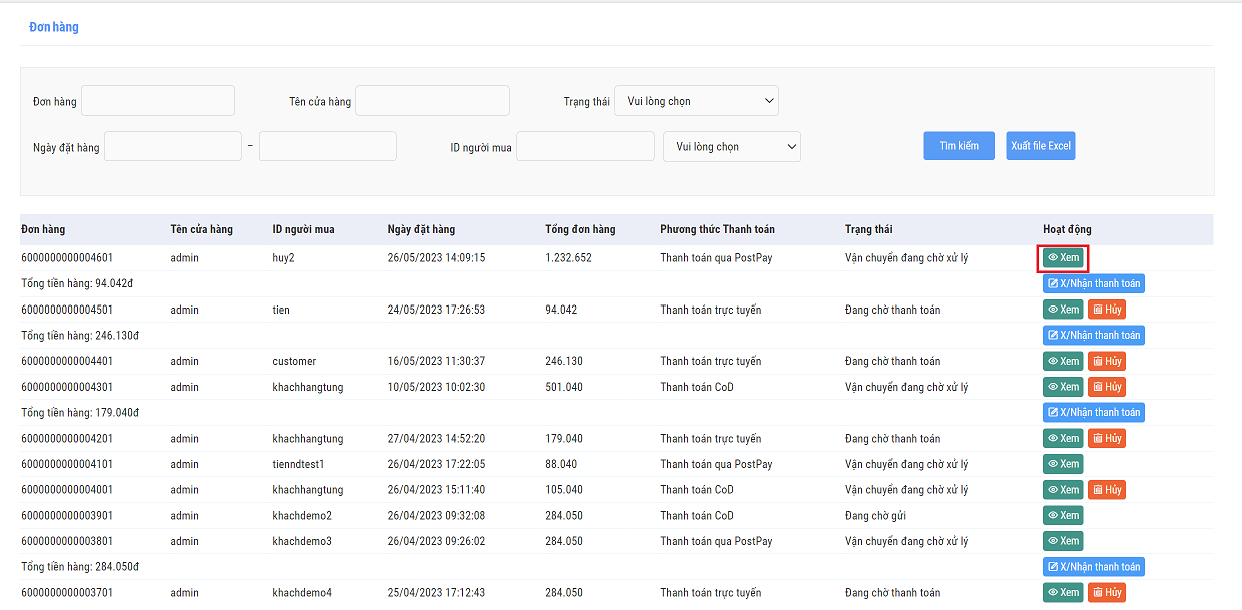The image size is (1242, 610).
Task: Click X/Nhận thanh toán in the 94.042đ row
Action: (x=1093, y=283)
